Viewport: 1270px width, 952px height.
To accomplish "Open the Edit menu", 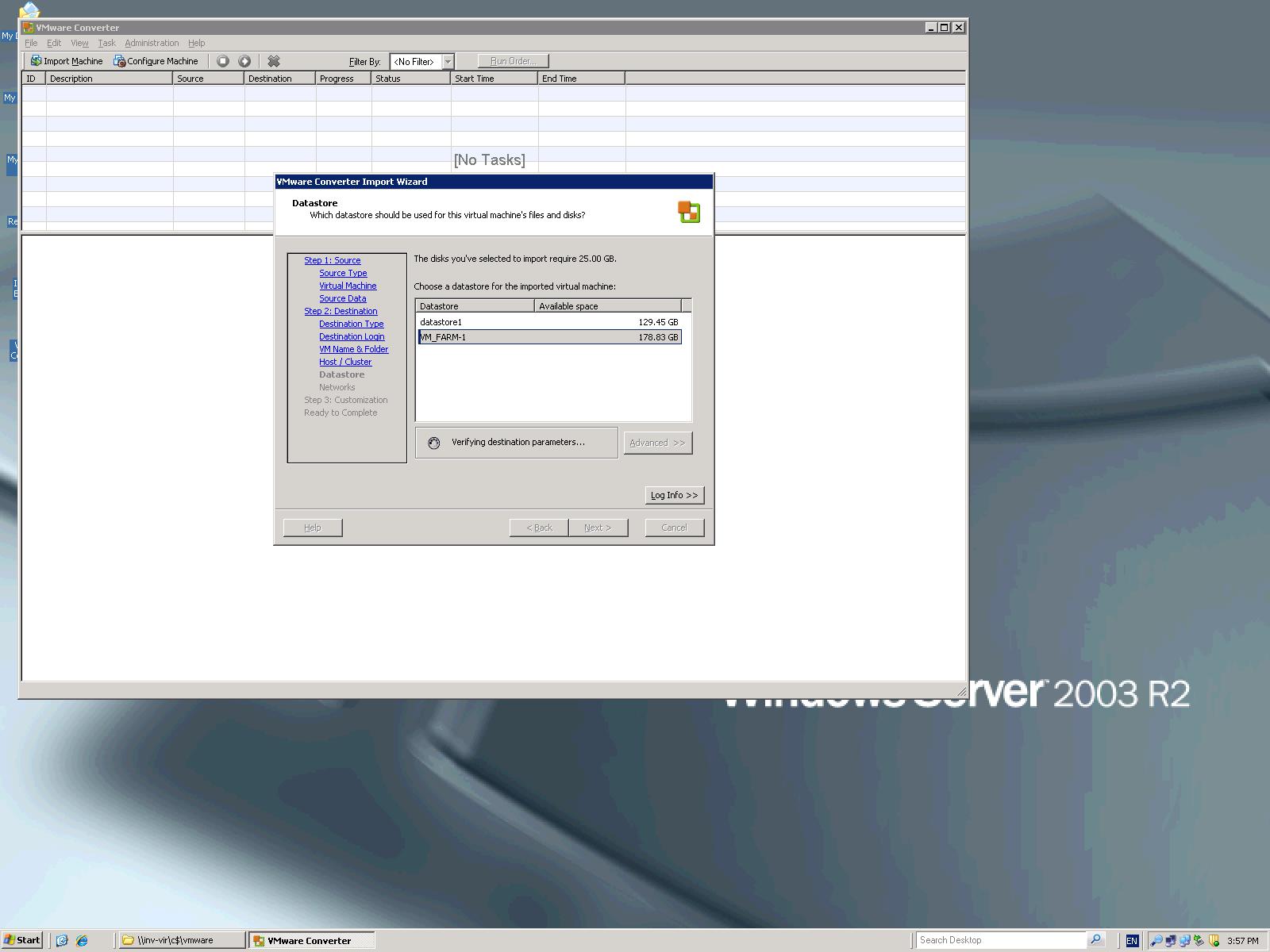I will tap(54, 43).
